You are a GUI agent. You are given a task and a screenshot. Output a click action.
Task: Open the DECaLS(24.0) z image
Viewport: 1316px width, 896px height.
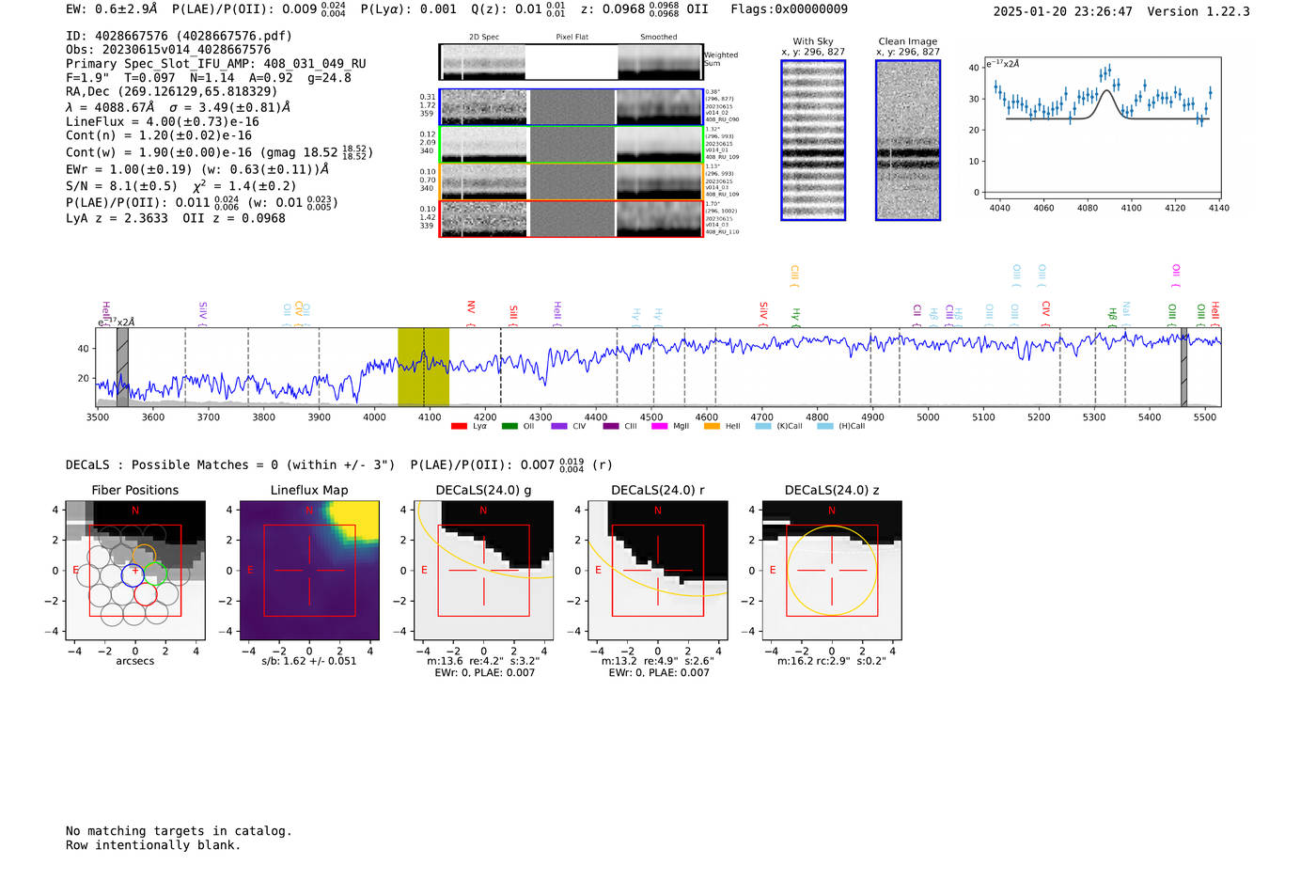pyautogui.click(x=832, y=571)
